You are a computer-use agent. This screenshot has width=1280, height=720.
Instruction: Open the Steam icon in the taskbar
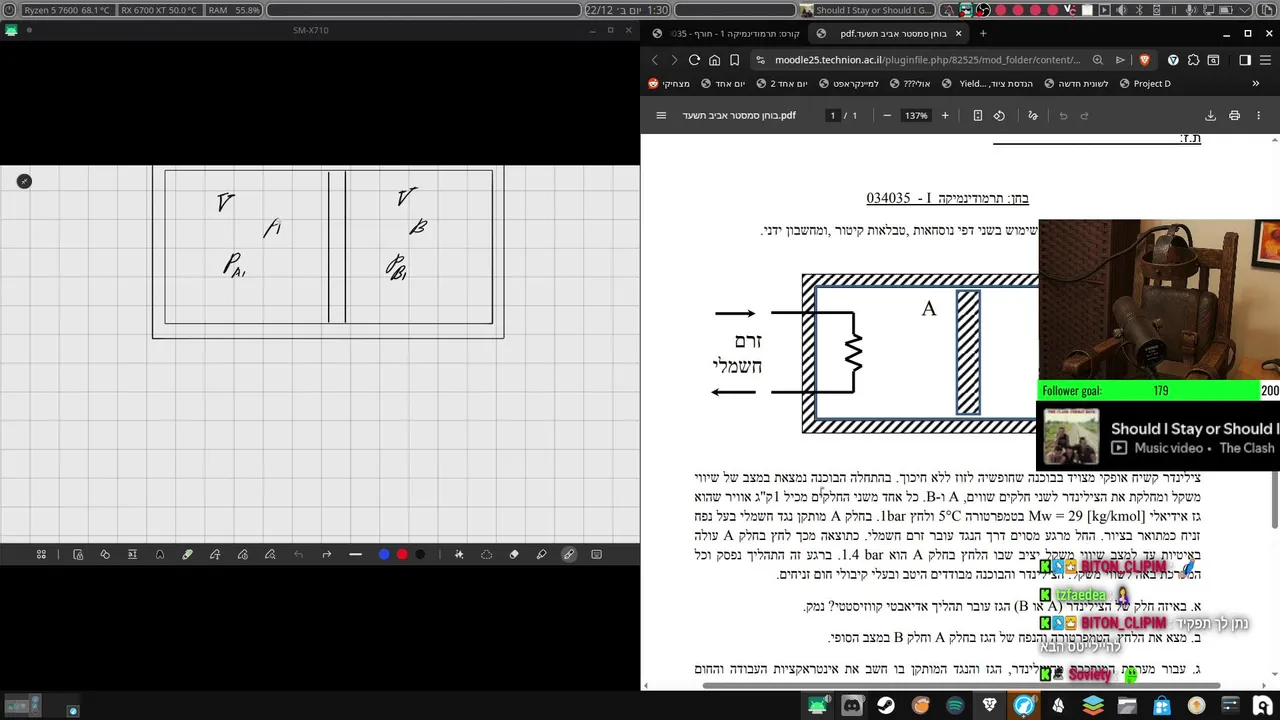(886, 706)
